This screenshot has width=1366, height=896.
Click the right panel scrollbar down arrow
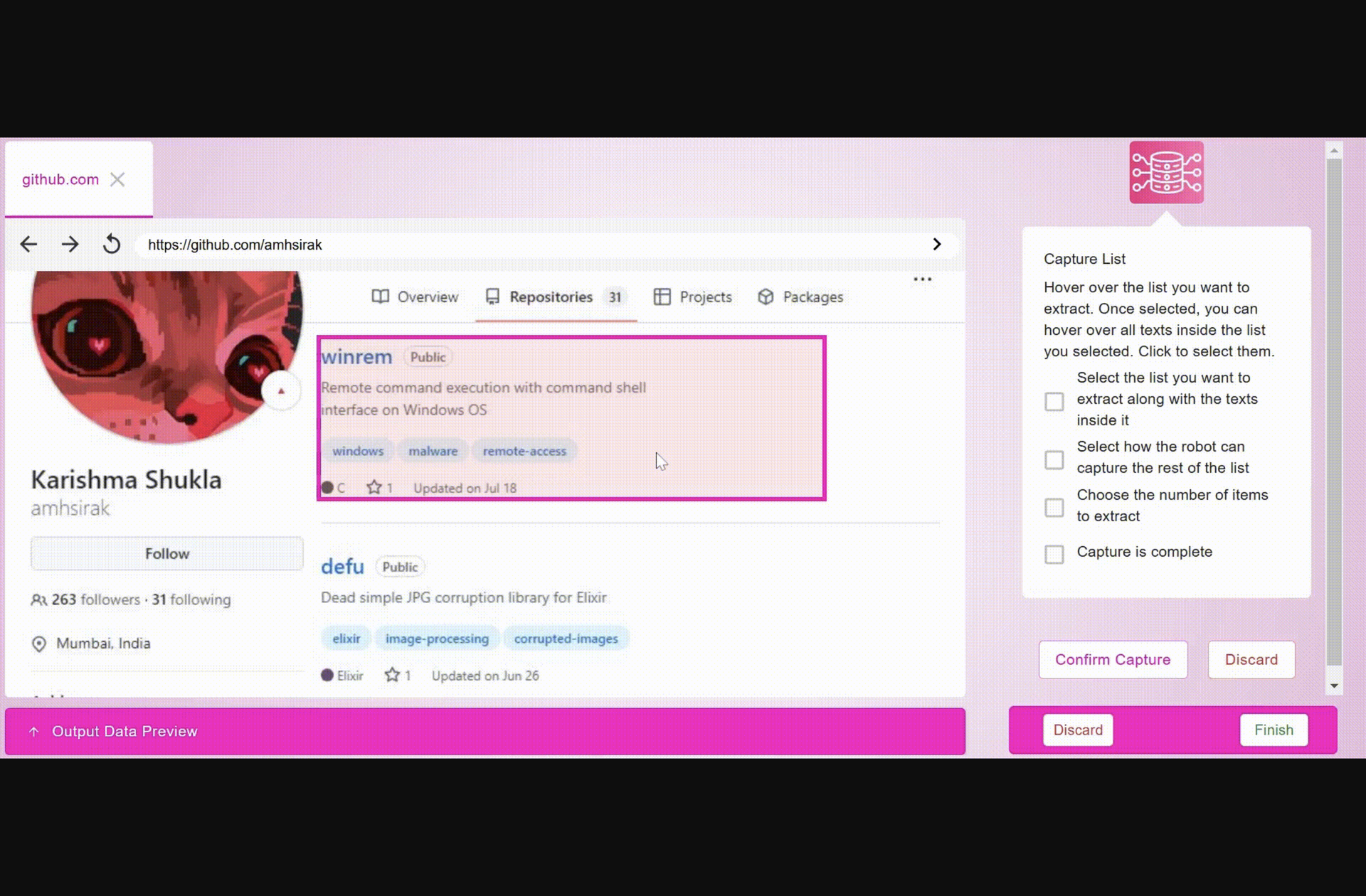(x=1334, y=686)
